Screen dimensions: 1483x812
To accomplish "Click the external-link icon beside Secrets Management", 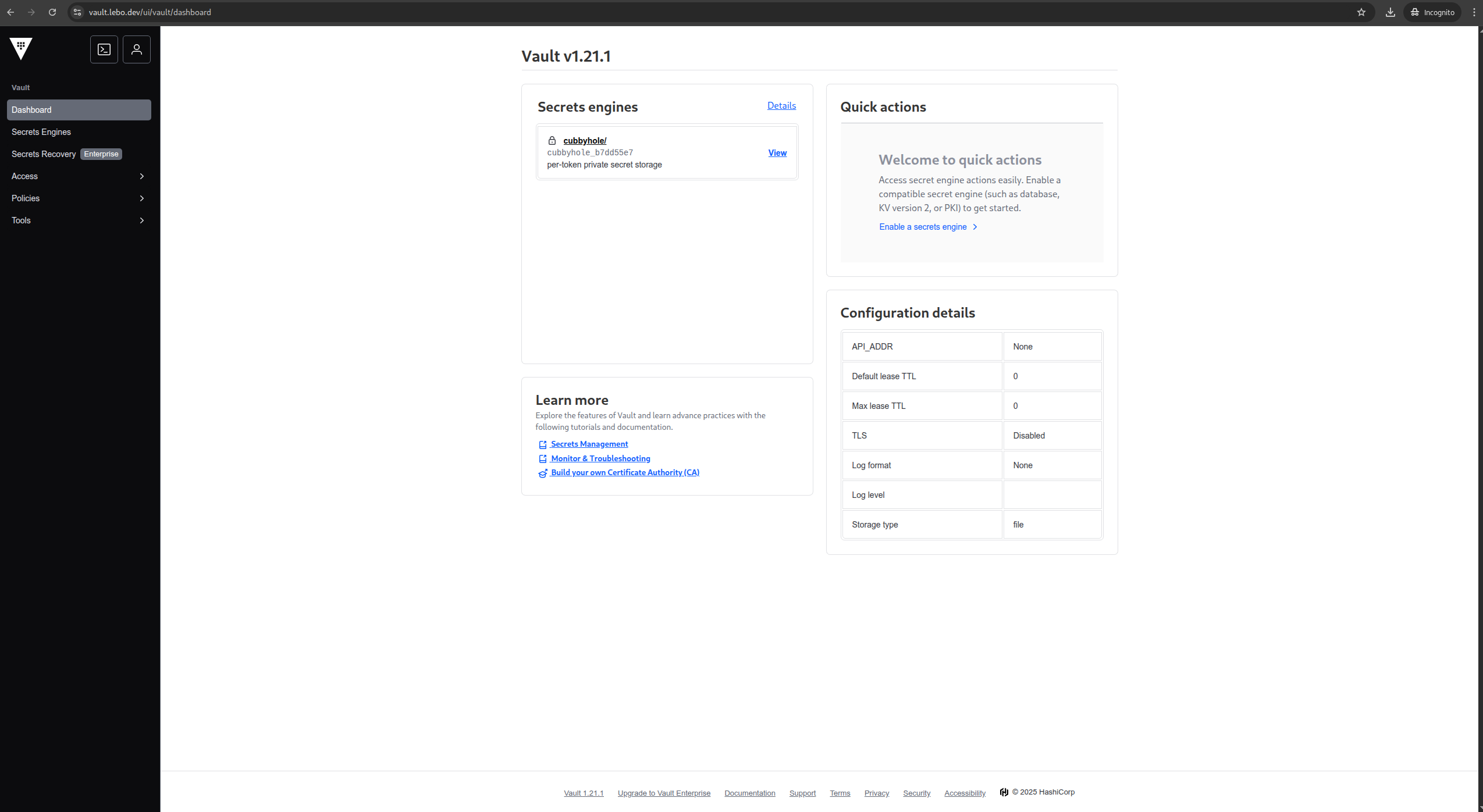I will click(x=542, y=444).
